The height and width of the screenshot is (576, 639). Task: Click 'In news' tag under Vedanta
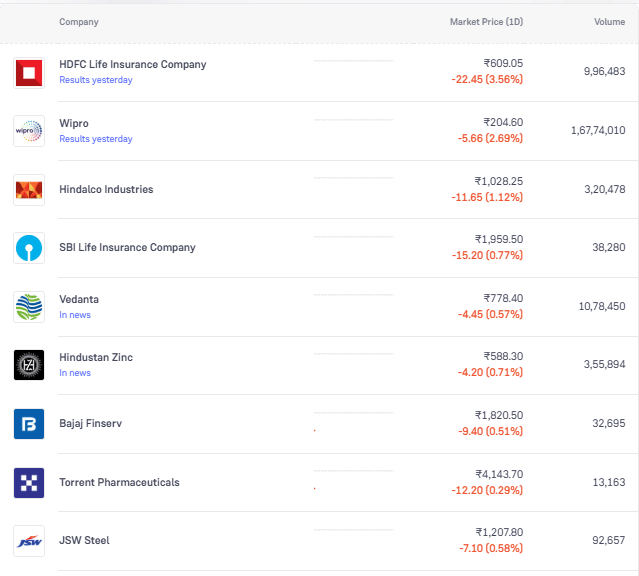pyautogui.click(x=75, y=315)
